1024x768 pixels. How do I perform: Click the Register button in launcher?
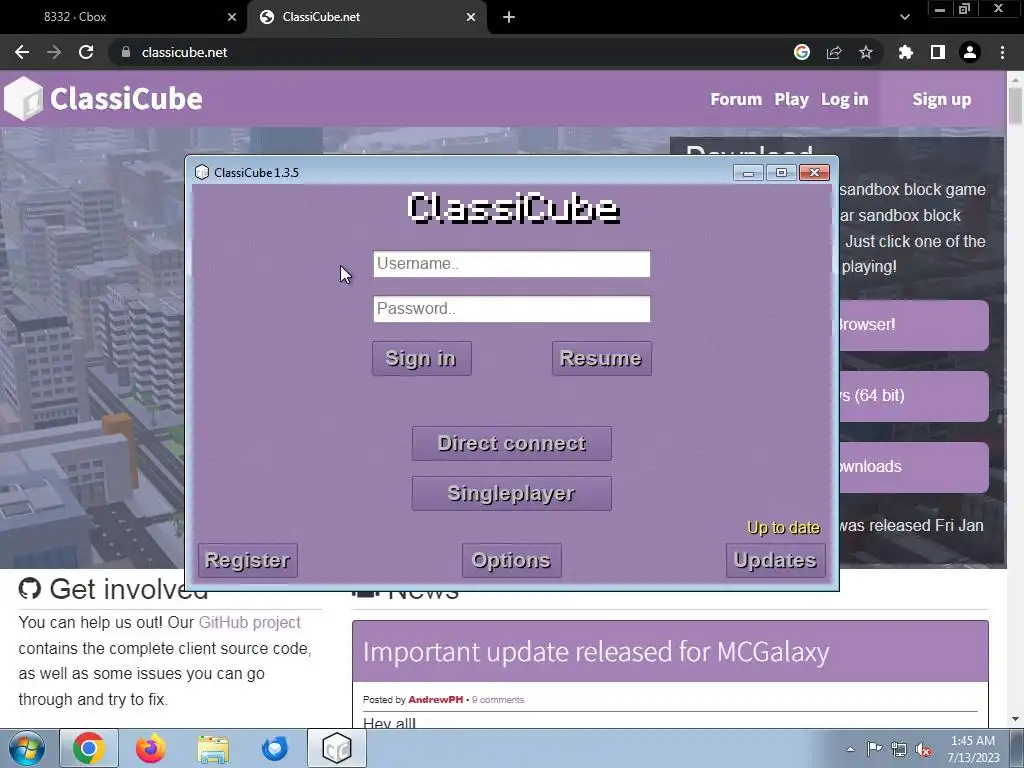(x=248, y=560)
